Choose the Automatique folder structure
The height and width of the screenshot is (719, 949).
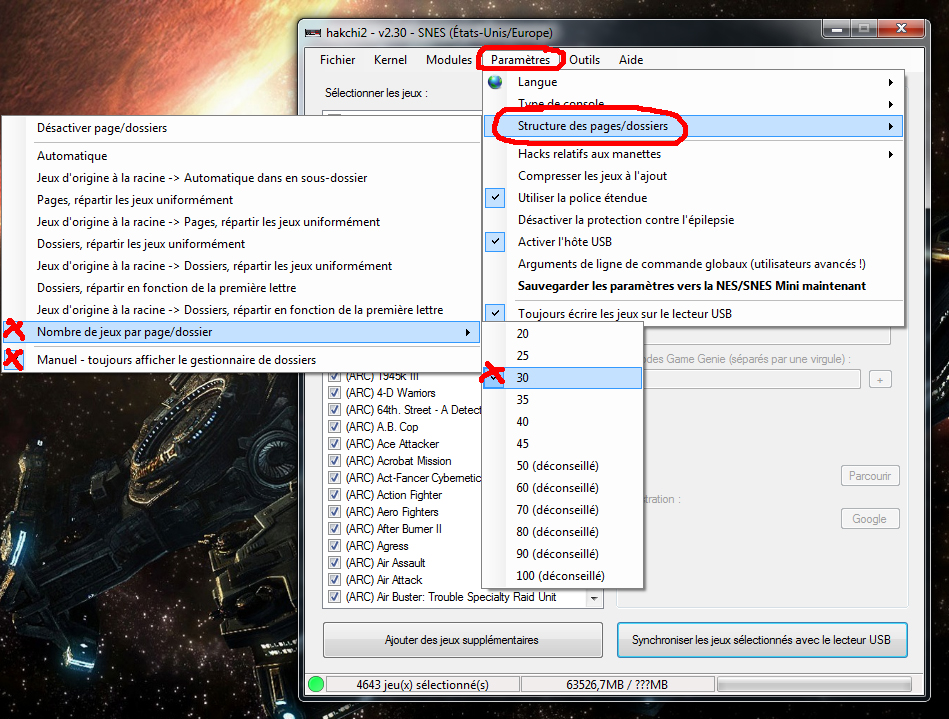(x=241, y=156)
